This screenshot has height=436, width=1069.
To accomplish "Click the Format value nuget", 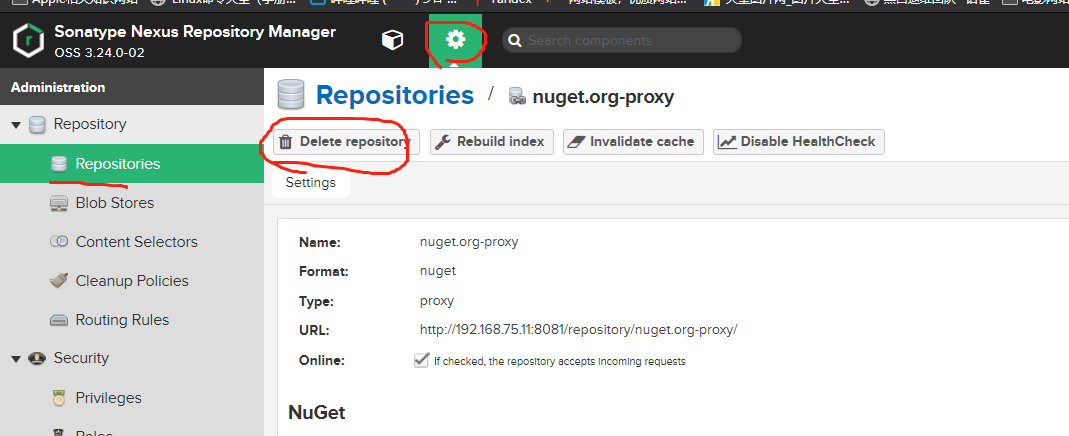I will [438, 270].
